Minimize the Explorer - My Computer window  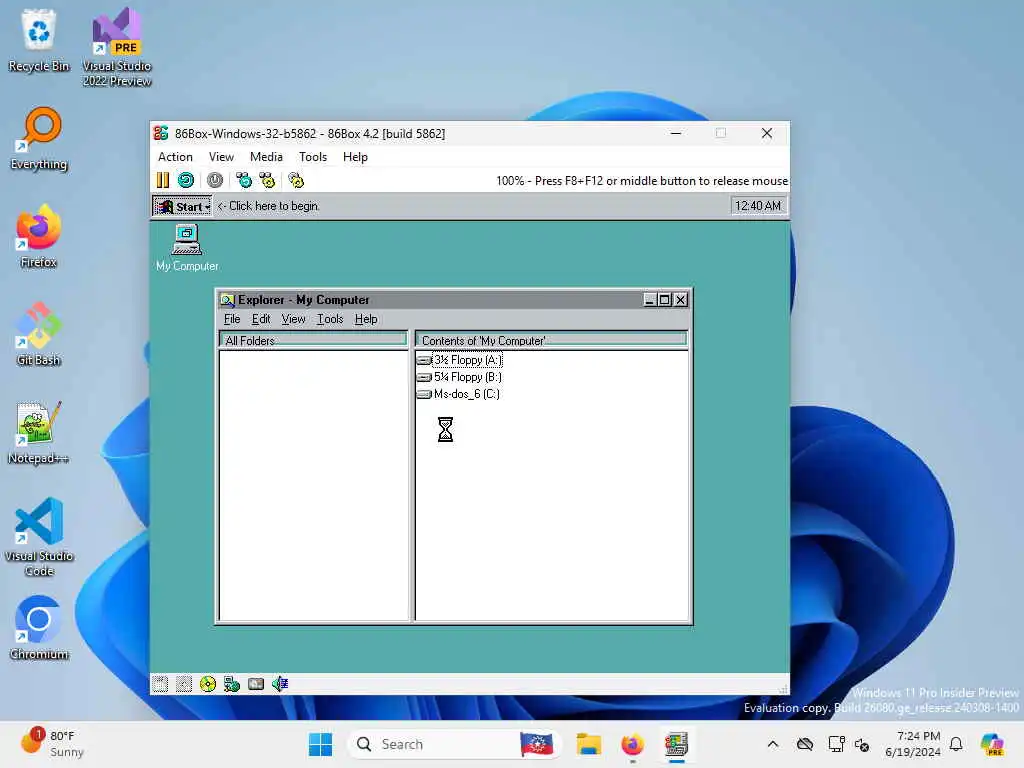650,300
